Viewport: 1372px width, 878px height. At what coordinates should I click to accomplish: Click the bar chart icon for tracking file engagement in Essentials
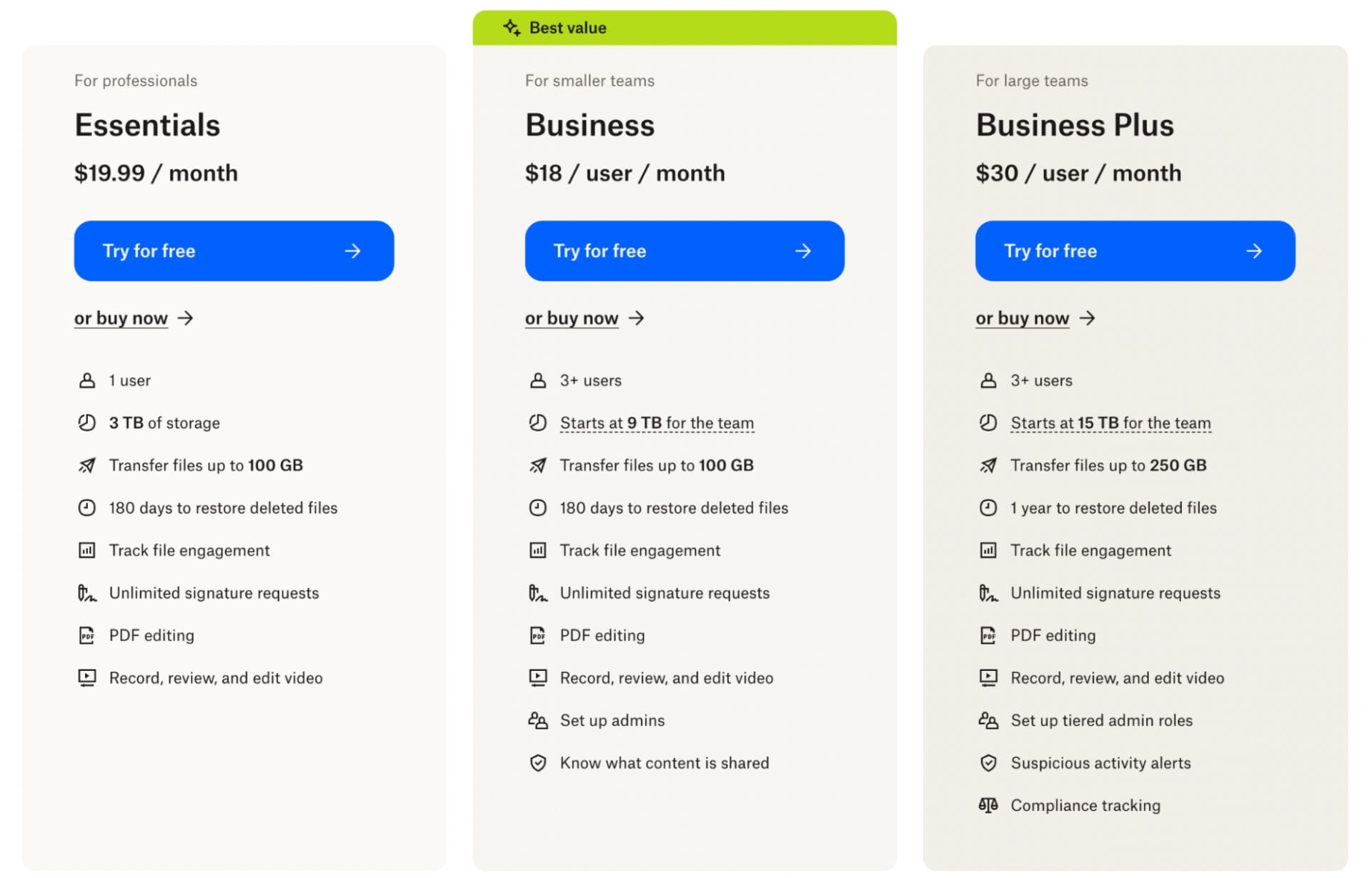click(x=87, y=550)
